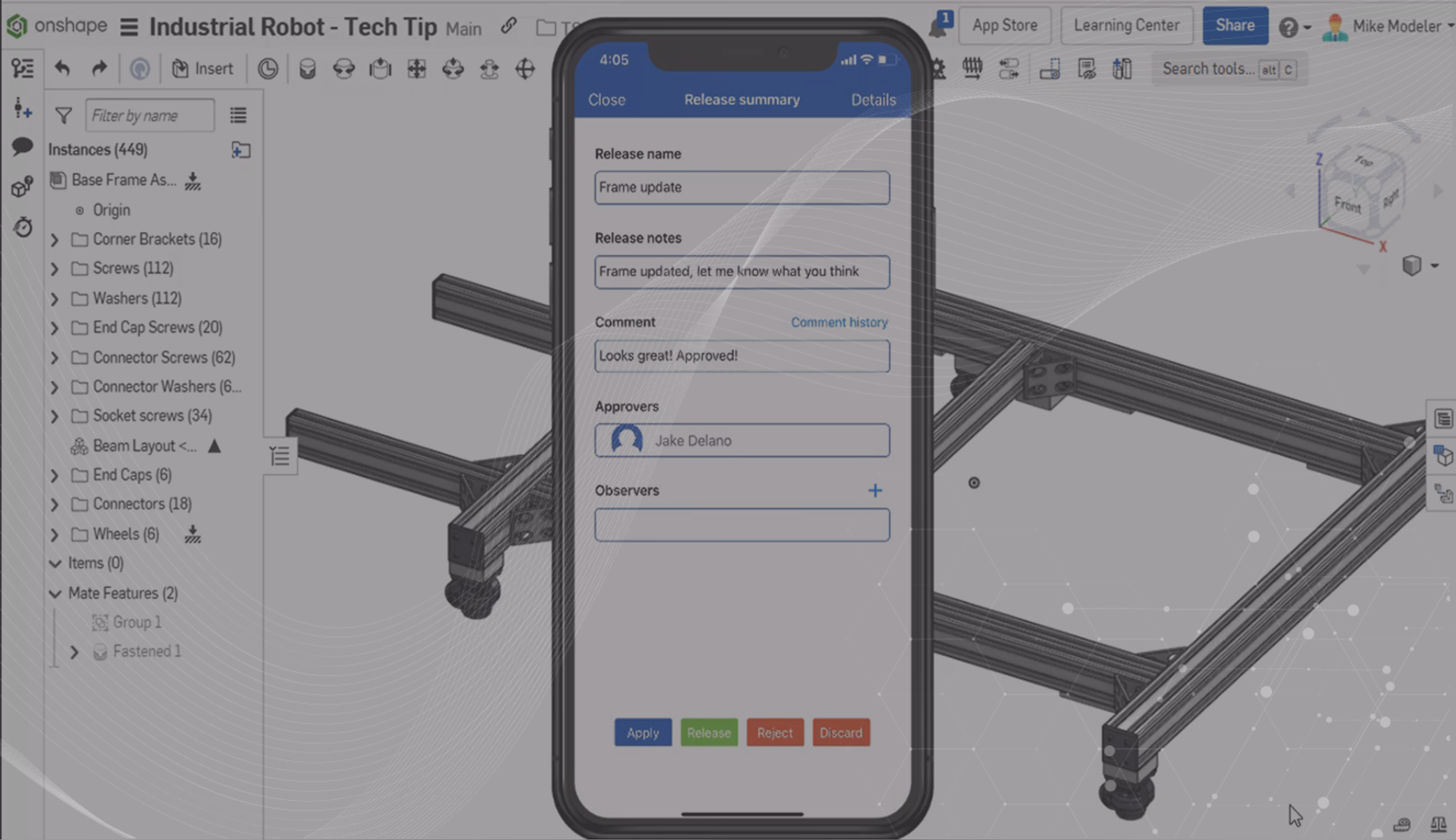The image size is (1456, 840).
Task: Click the redo arrow icon
Action: pyautogui.click(x=98, y=68)
